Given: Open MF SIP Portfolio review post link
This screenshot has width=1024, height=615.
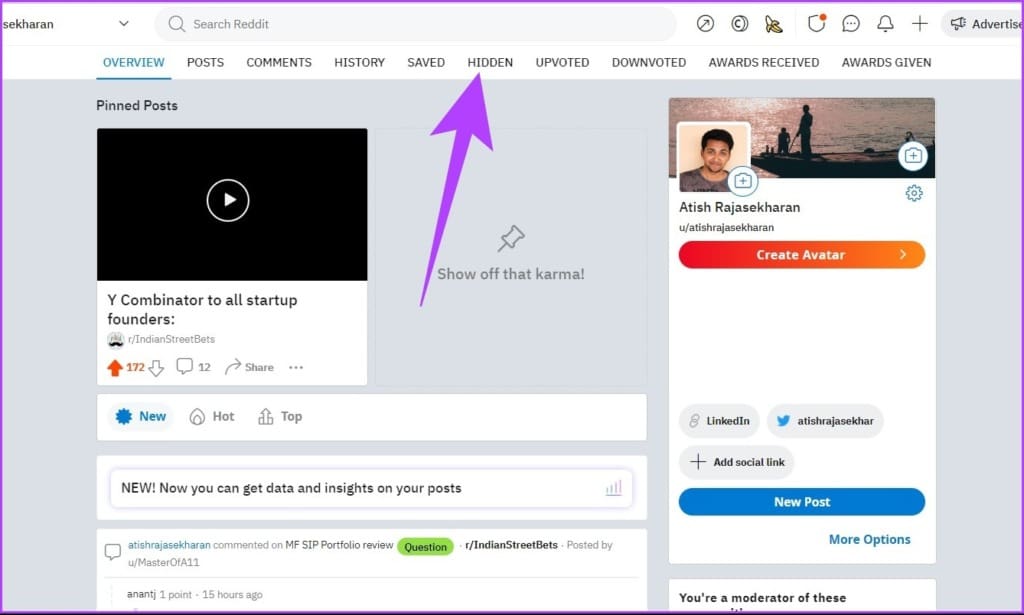Looking at the screenshot, I should (339, 545).
